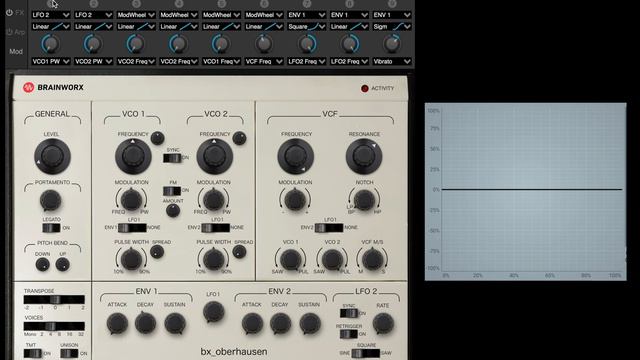Click the General Level large knob
640x360 pixels.
click(52, 156)
